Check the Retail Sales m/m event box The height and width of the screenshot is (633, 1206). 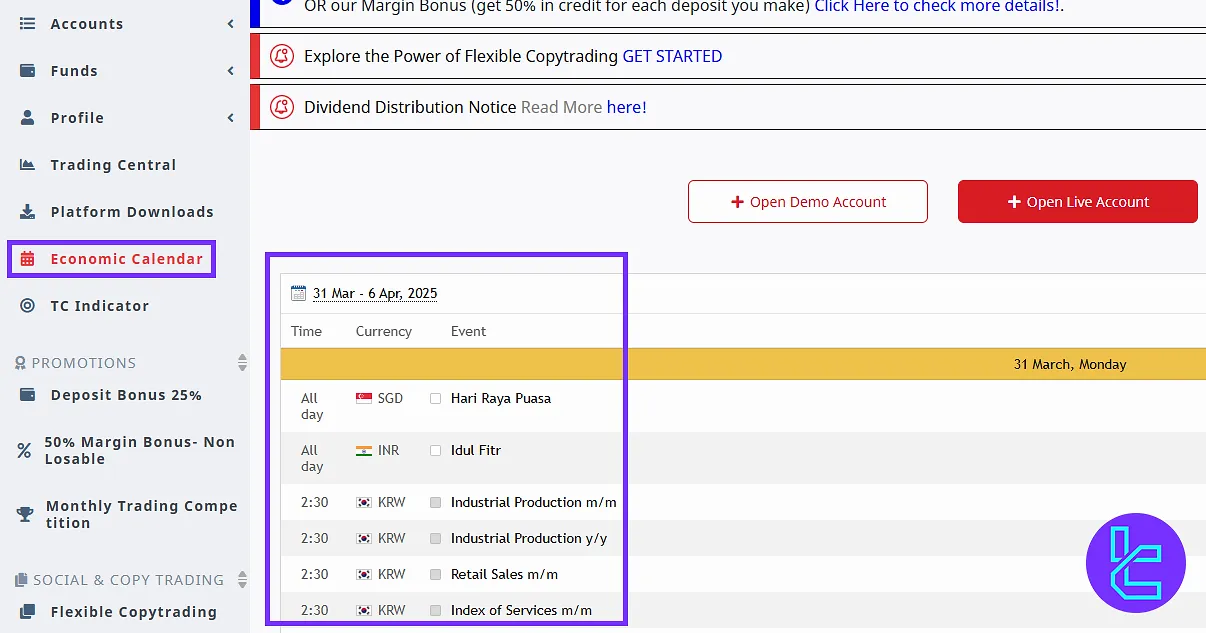coord(435,574)
